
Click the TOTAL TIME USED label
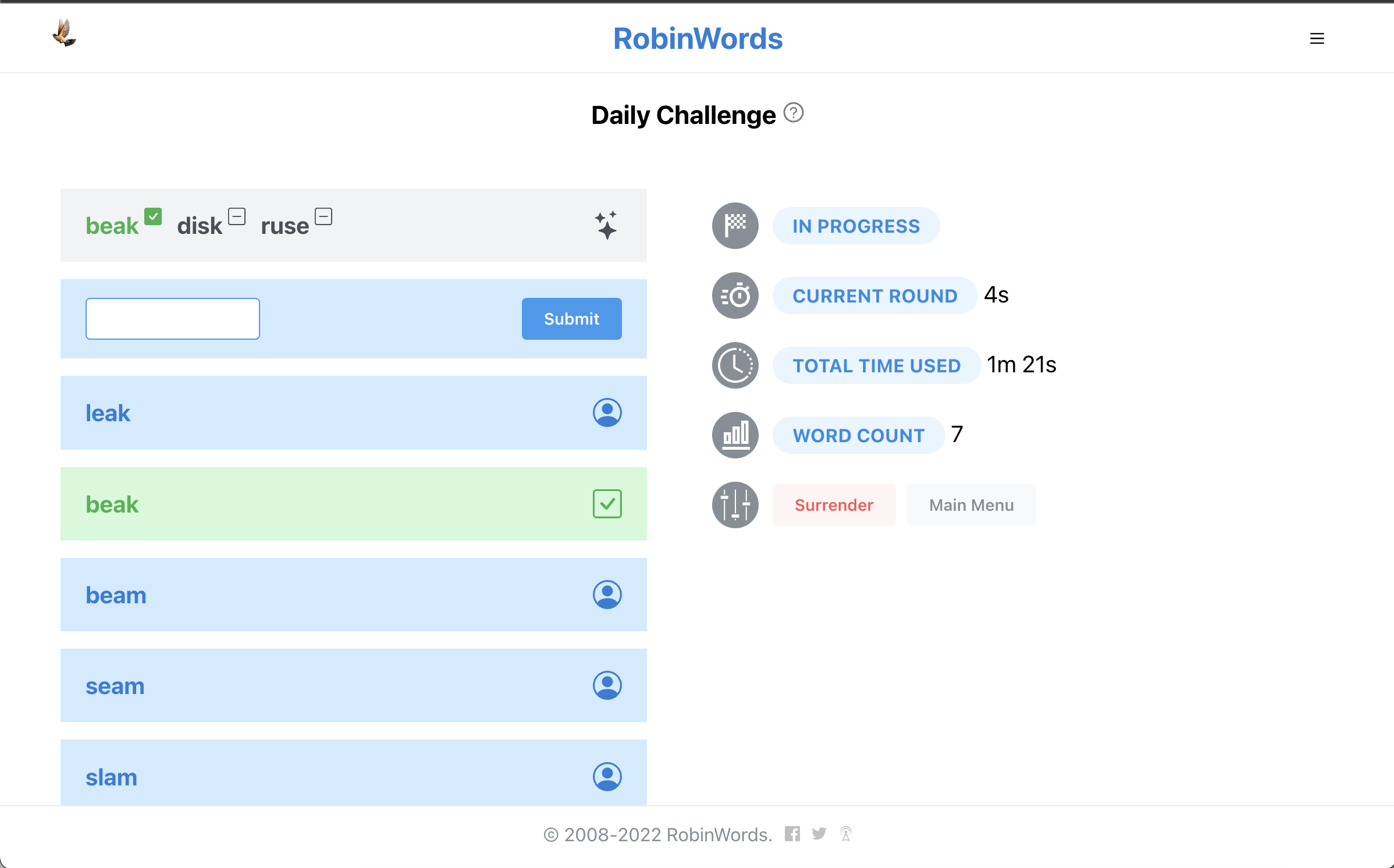(876, 365)
